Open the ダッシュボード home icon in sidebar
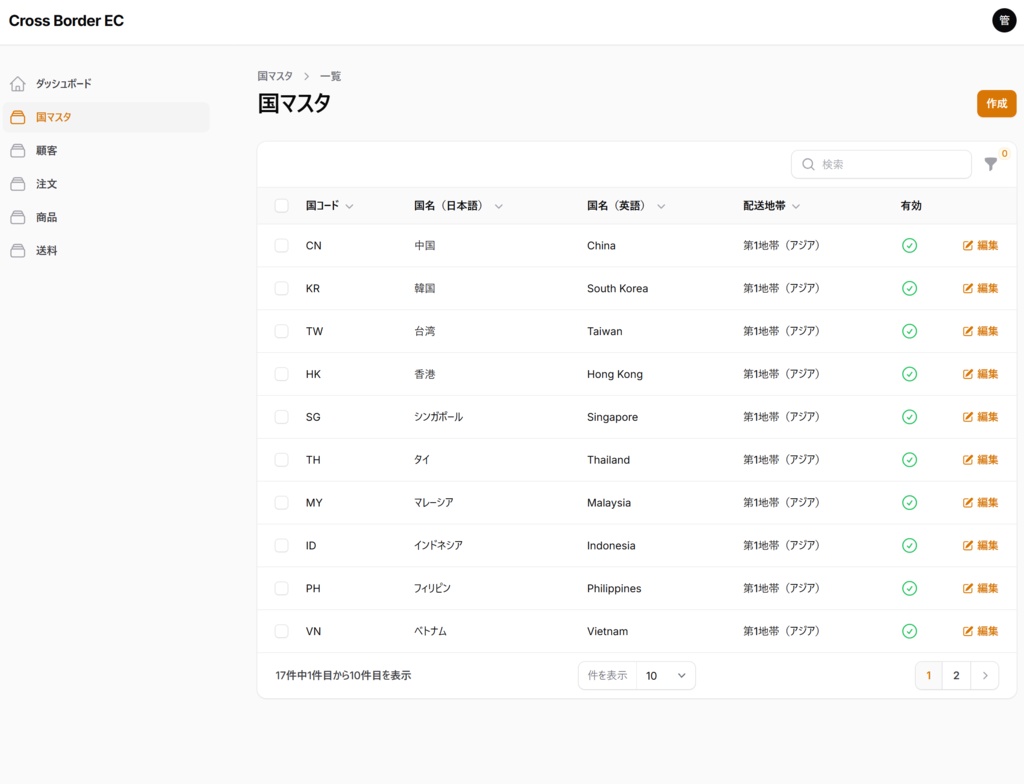The height and width of the screenshot is (784, 1024). coord(17,83)
